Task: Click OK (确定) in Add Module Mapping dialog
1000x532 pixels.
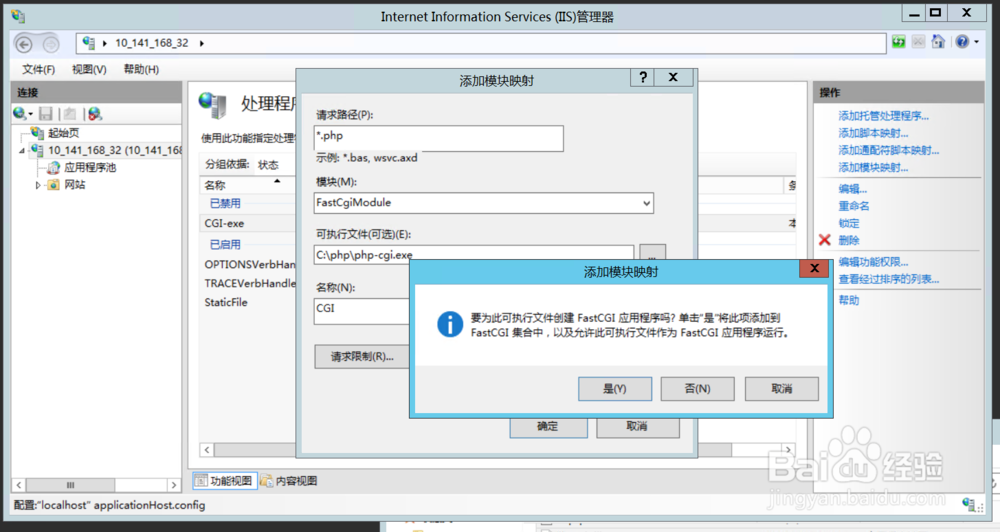Action: click(x=548, y=427)
